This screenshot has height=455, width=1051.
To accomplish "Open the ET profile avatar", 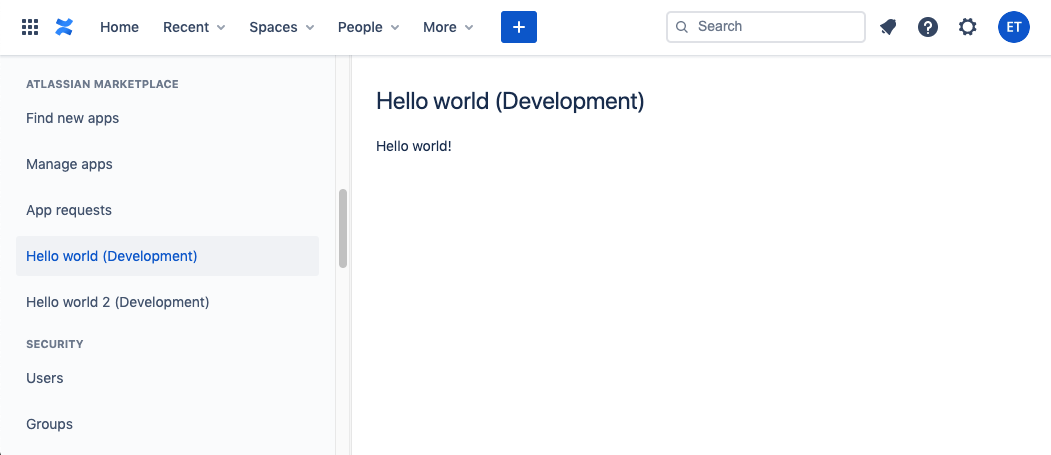I will pyautogui.click(x=1013, y=27).
